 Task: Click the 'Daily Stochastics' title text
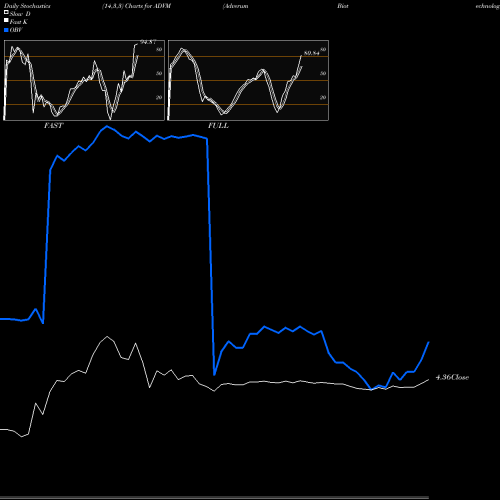click(x=27, y=6)
